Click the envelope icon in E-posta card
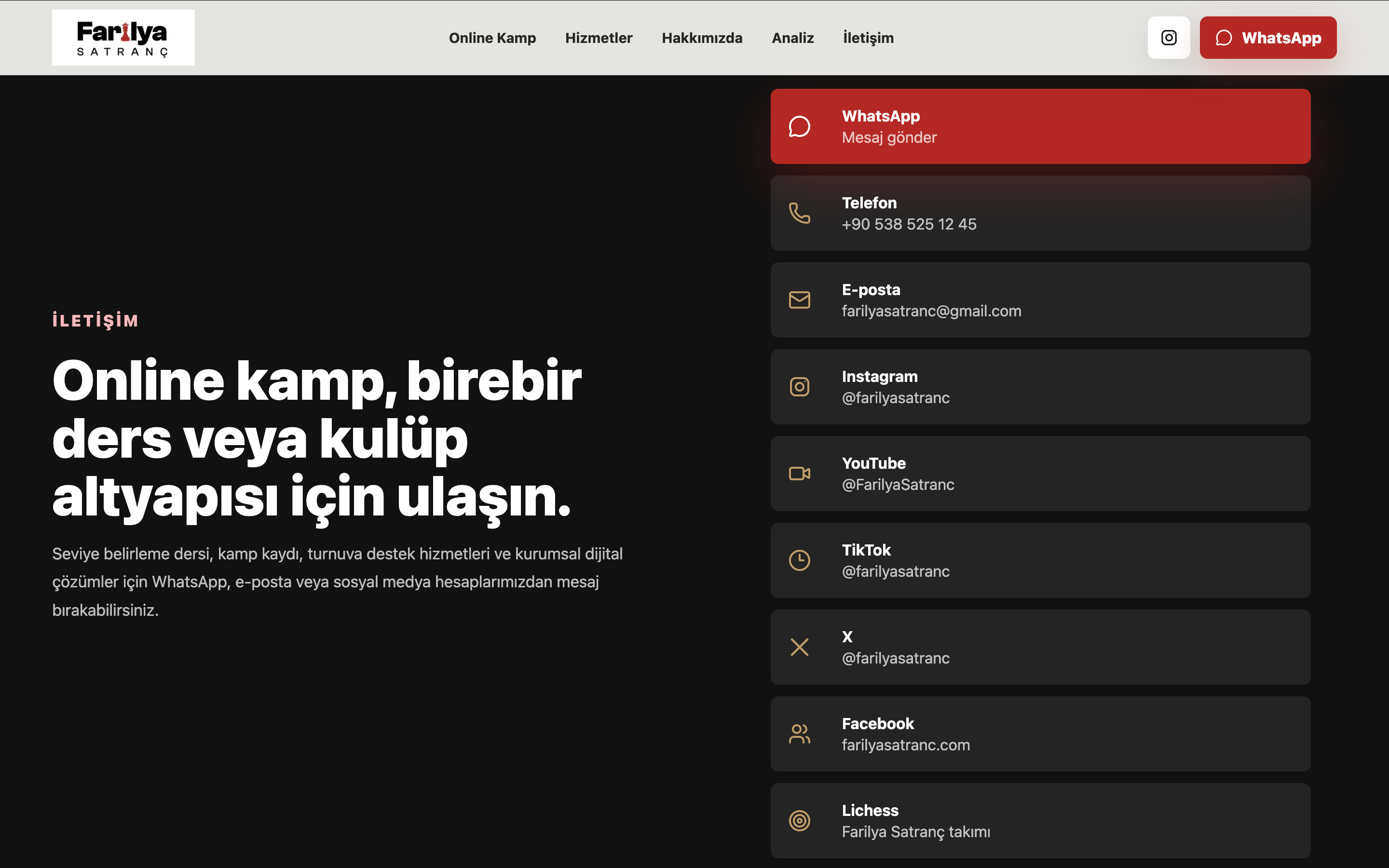 [800, 299]
